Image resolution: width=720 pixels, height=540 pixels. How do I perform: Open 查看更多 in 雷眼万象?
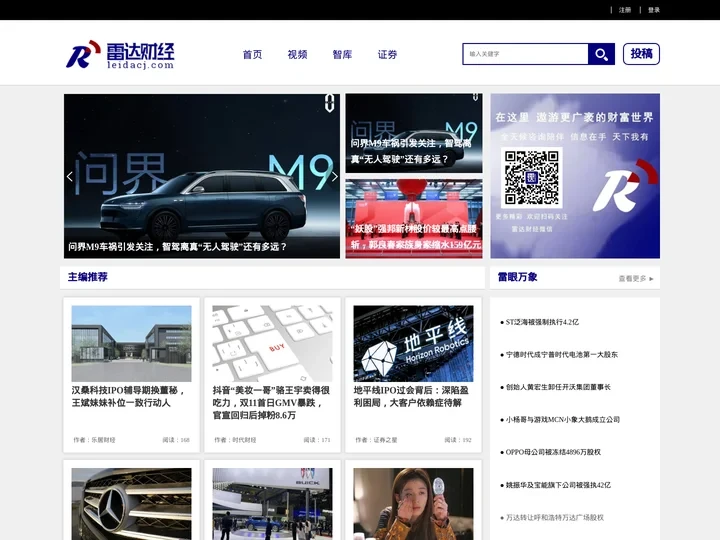click(x=636, y=278)
